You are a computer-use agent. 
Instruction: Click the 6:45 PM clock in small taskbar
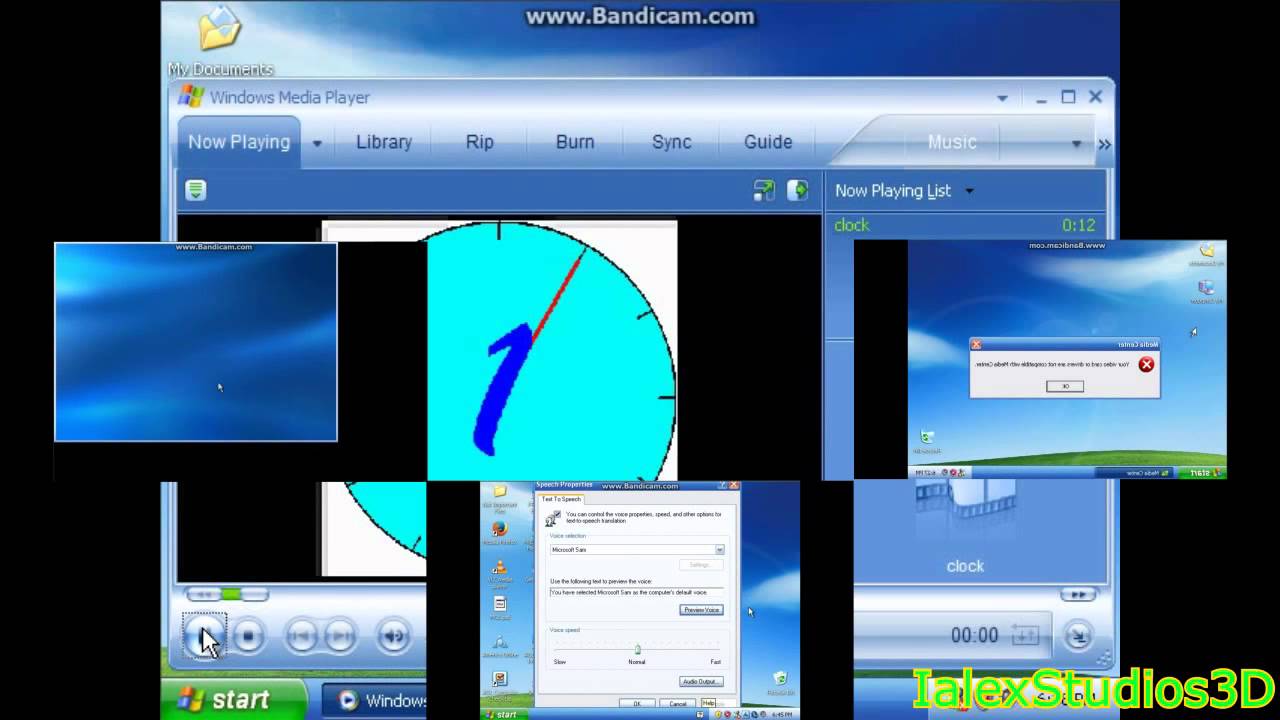(781, 714)
